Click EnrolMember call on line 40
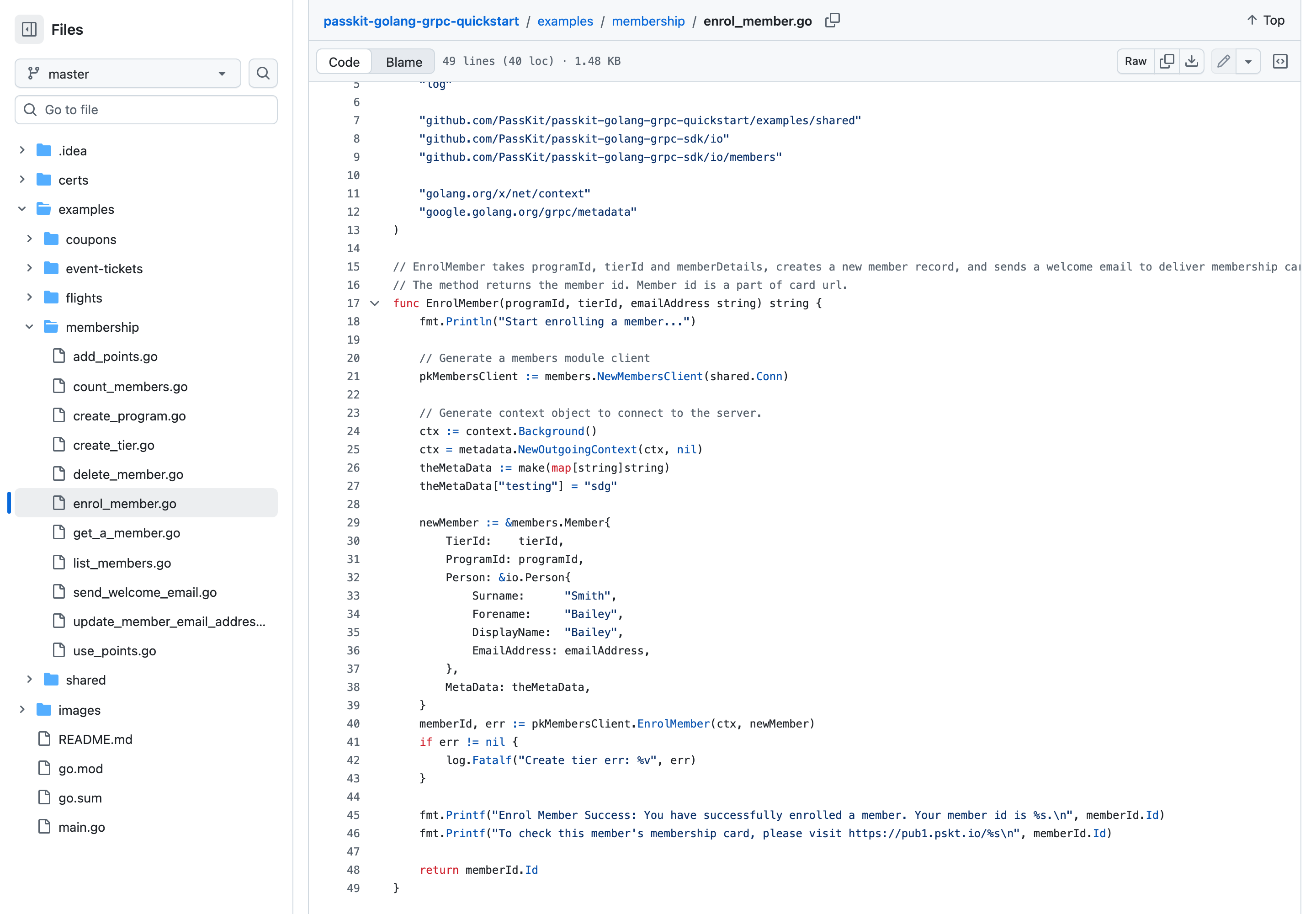Image resolution: width=1316 pixels, height=914 pixels. (674, 723)
